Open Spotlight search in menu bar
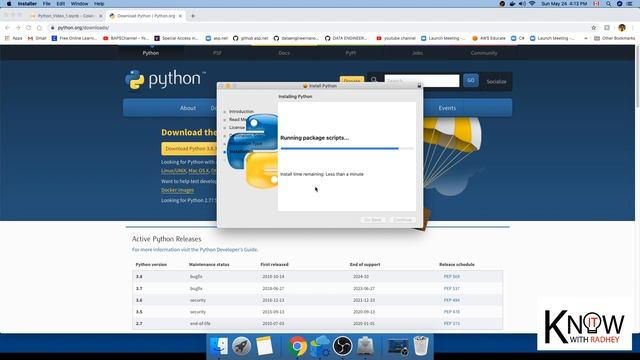Viewport: 640px width, 360px height. click(609, 4)
